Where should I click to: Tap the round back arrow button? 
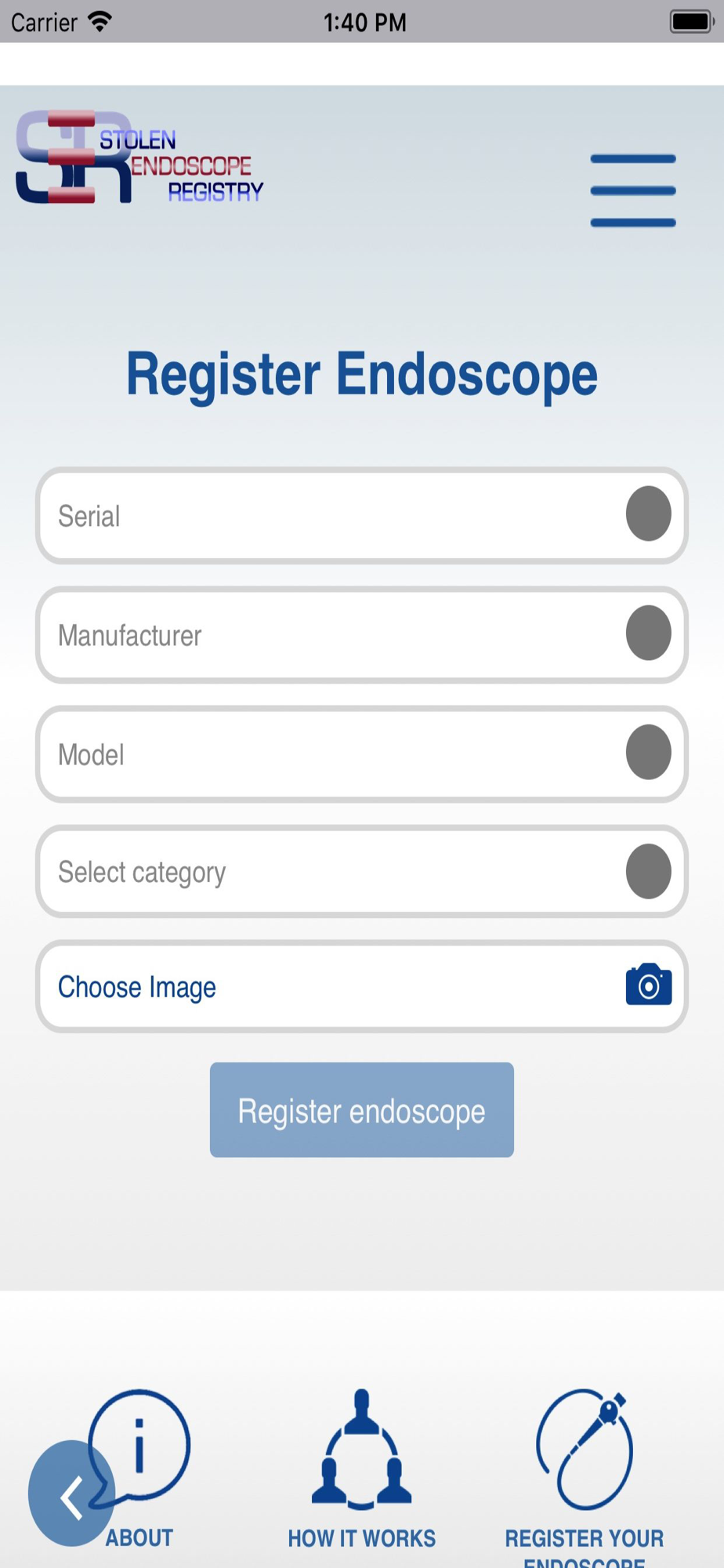[71, 1494]
